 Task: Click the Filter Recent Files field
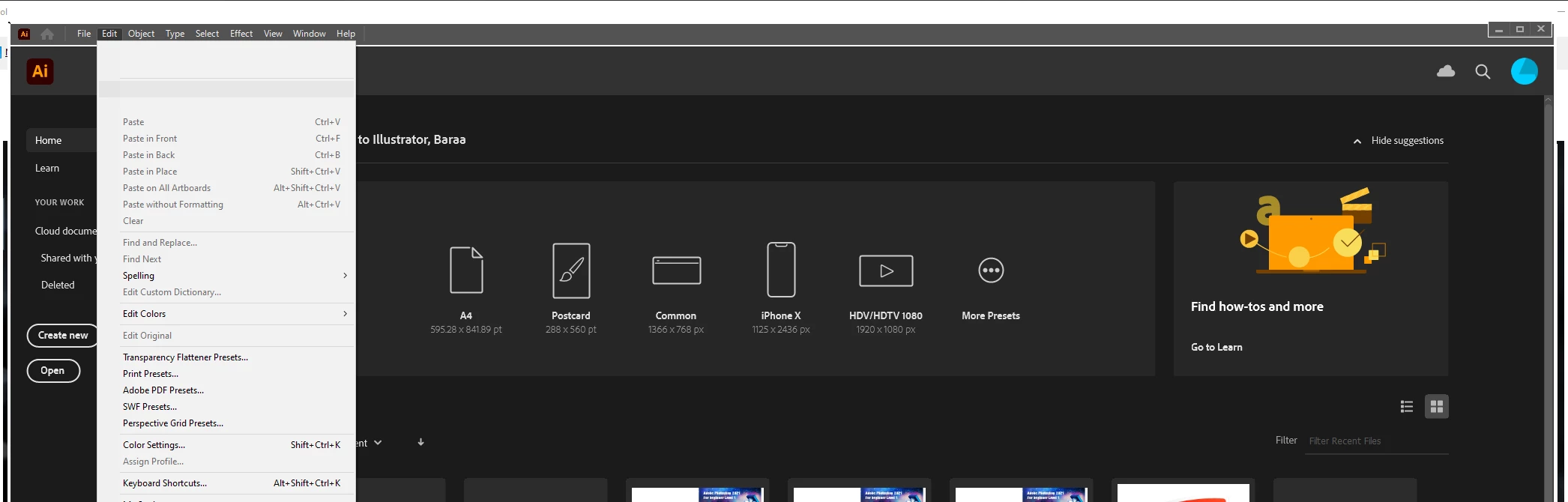[x=1377, y=441]
